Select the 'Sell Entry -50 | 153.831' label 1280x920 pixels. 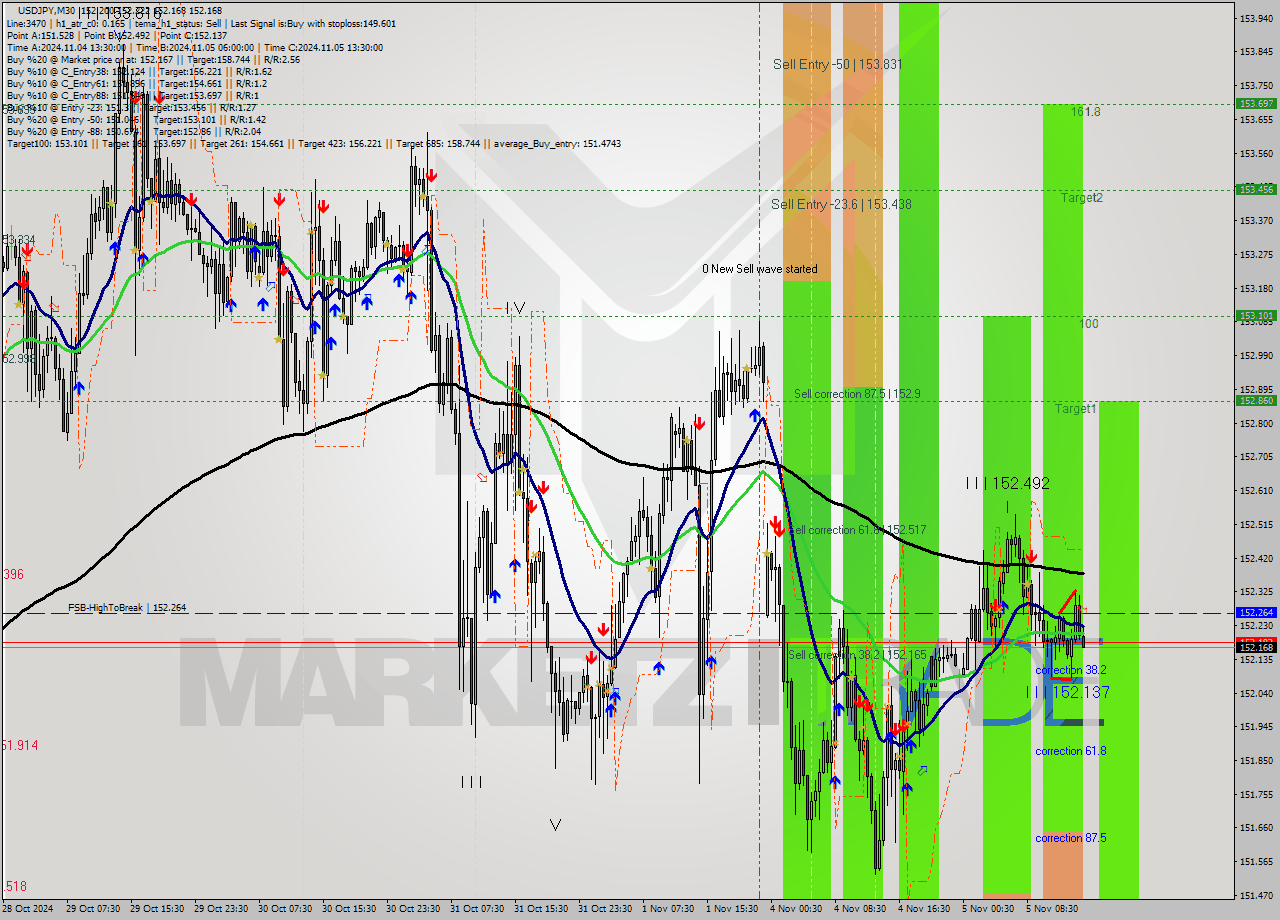[x=837, y=64]
